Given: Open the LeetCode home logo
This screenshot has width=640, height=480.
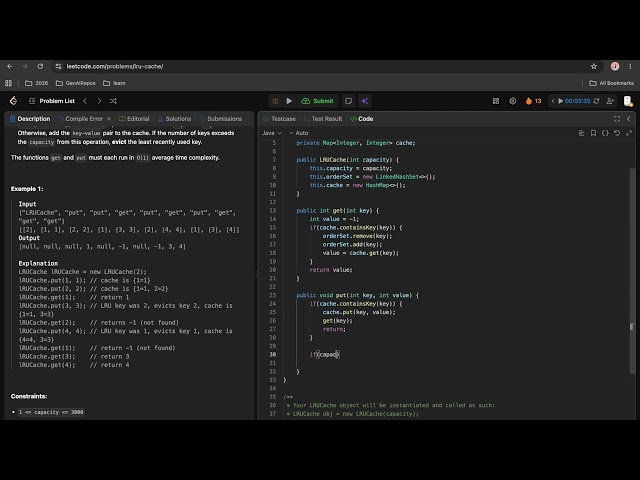Looking at the screenshot, I should point(13,101).
